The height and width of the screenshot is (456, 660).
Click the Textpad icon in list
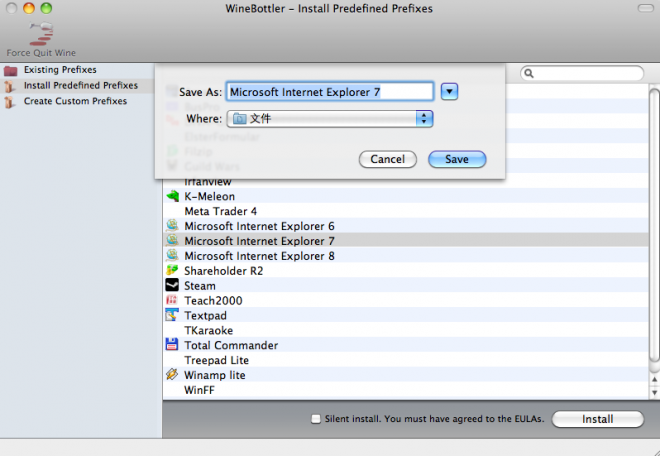tap(173, 316)
